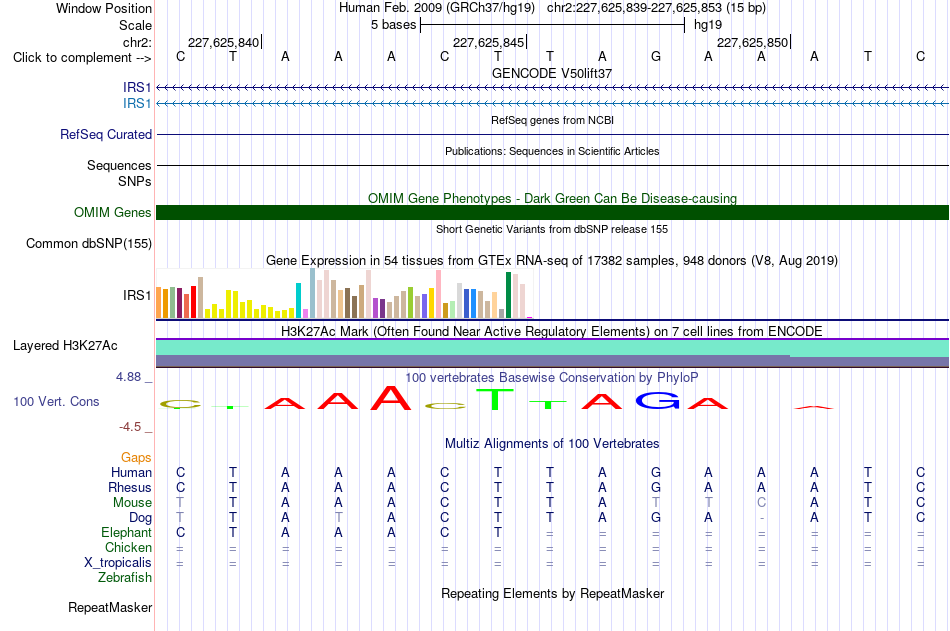Click the X_tropicalis species label
The image size is (950, 631).
(x=118, y=563)
